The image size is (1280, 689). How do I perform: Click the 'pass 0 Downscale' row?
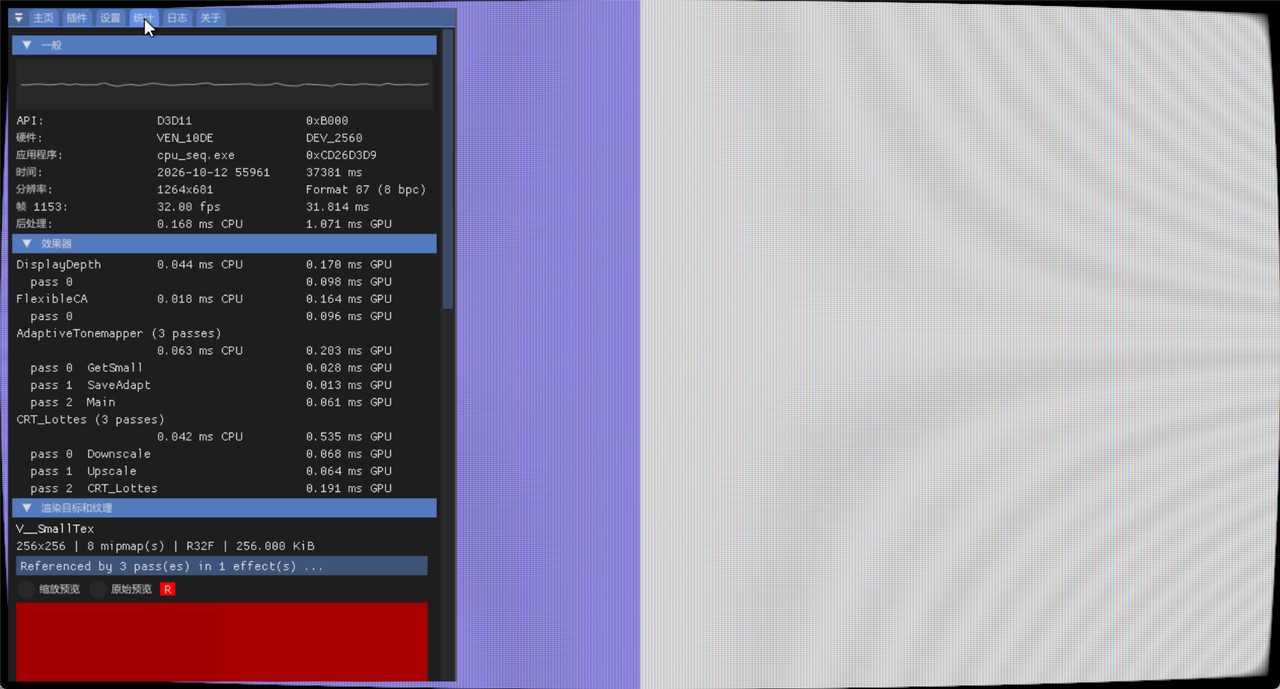[x=90, y=454]
